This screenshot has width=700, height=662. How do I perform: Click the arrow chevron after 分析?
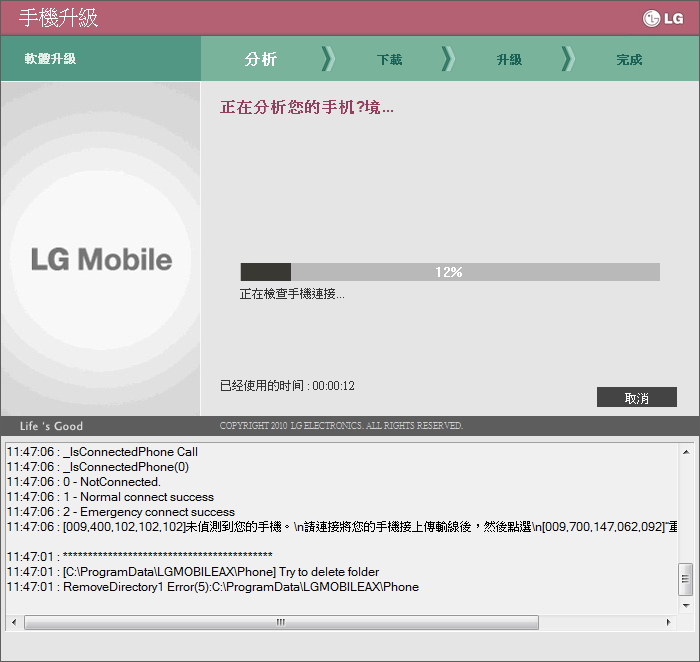tap(328, 58)
